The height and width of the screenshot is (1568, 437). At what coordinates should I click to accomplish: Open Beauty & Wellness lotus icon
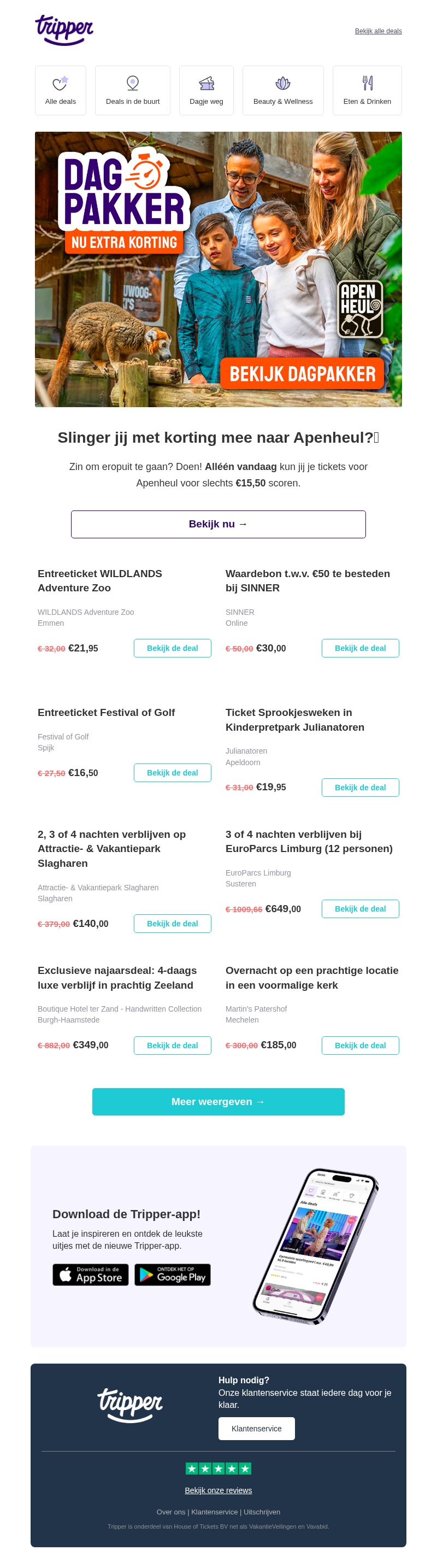(x=282, y=84)
